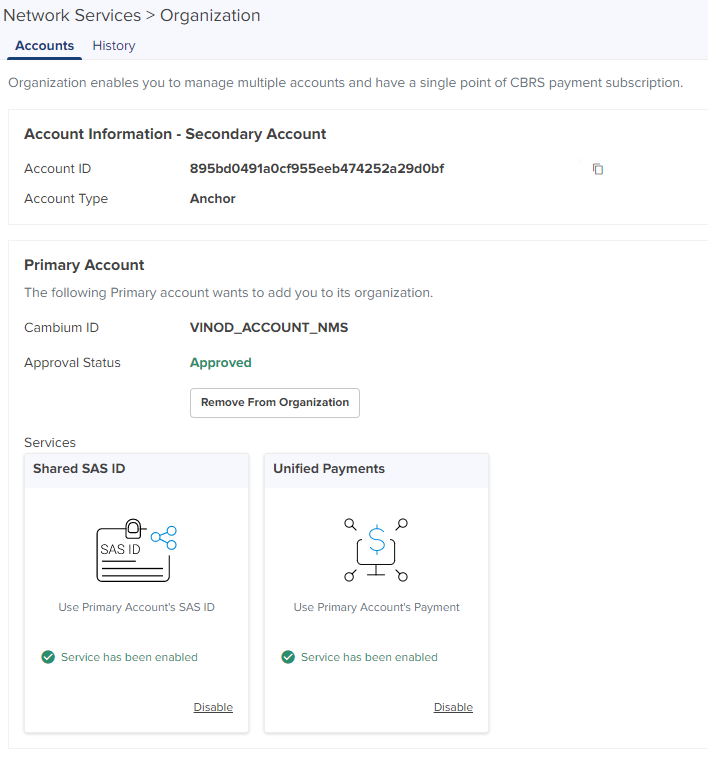Select the Accounts tab
The height and width of the screenshot is (758, 708).
coord(44,46)
